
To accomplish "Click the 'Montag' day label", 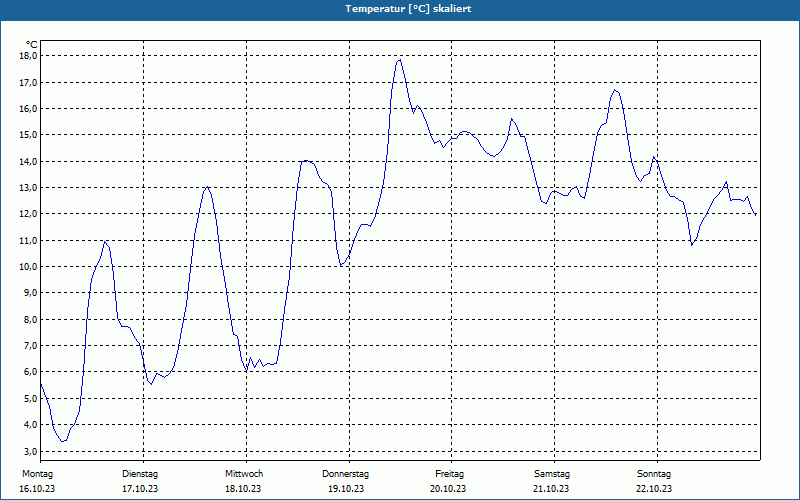I will [x=37, y=474].
